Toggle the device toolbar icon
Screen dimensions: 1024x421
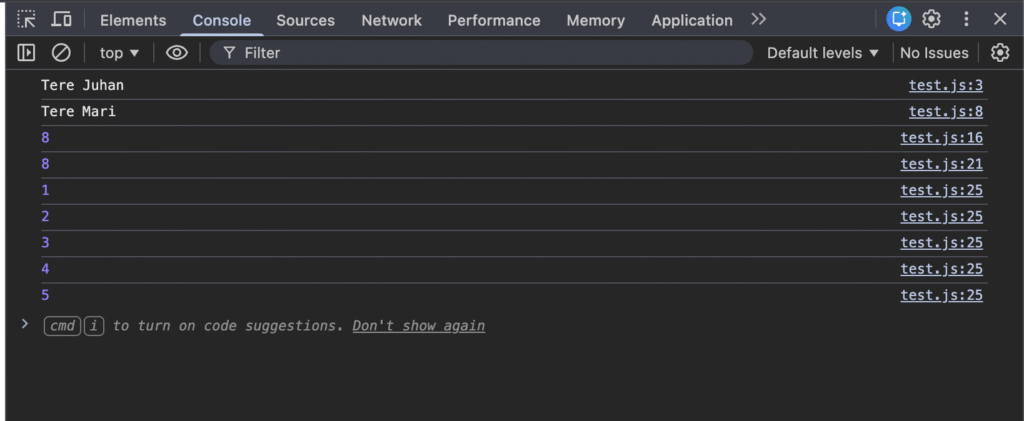pos(61,20)
